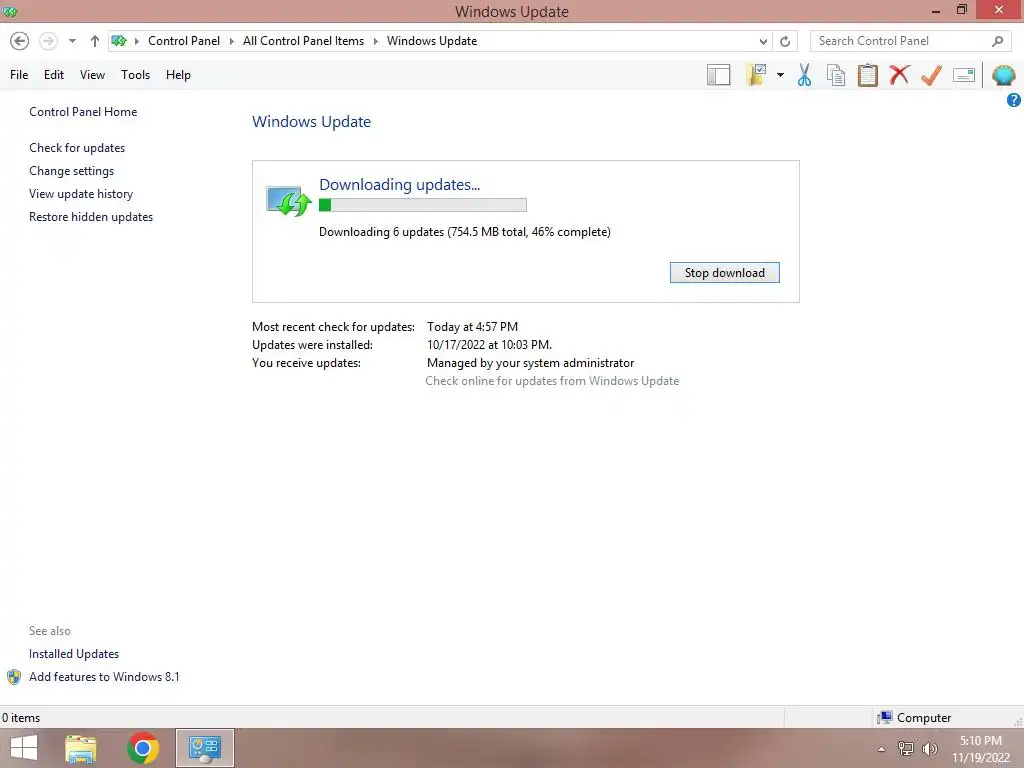This screenshot has height=768, width=1024.
Task: Open File Explorer from the taskbar
Action: pos(81,748)
